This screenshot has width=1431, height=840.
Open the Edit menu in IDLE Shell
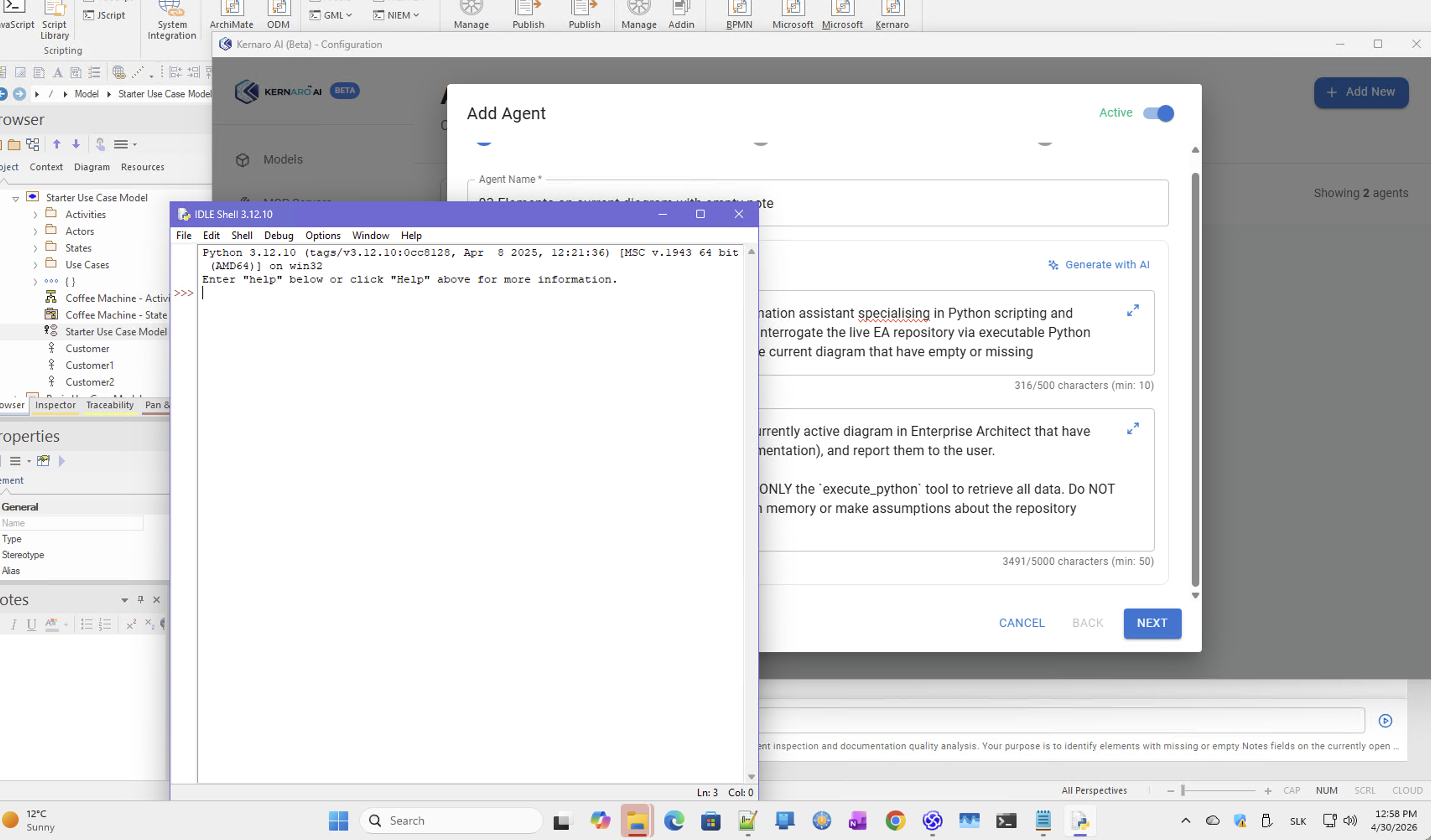point(211,236)
